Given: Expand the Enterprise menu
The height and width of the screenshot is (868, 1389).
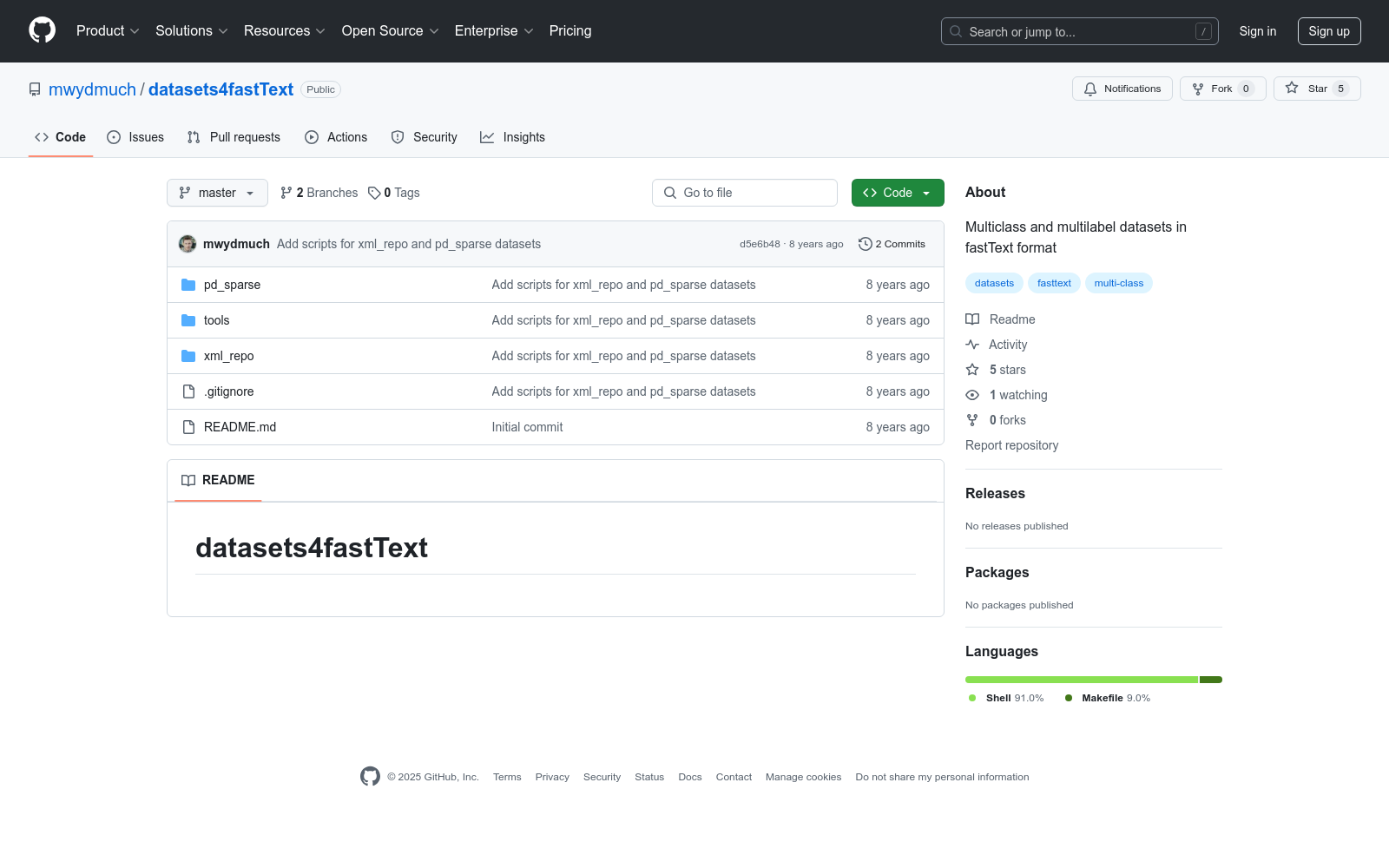Looking at the screenshot, I should tap(494, 30).
